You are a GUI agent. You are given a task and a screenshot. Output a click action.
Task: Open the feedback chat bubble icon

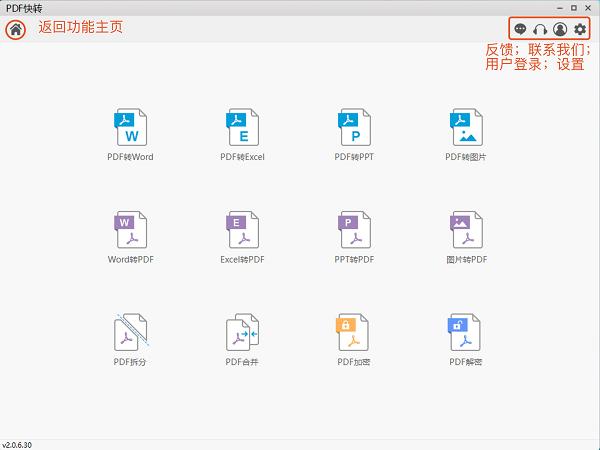[x=521, y=29]
